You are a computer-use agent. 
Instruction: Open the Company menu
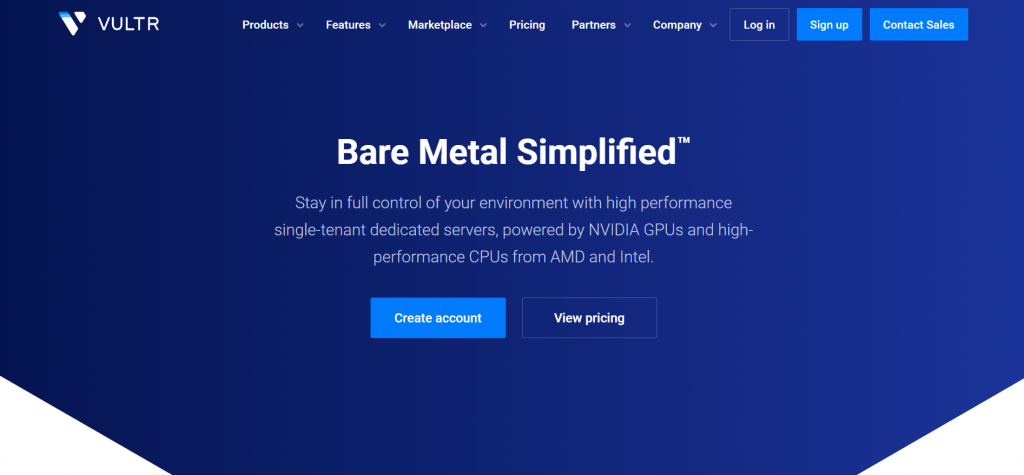tap(677, 25)
